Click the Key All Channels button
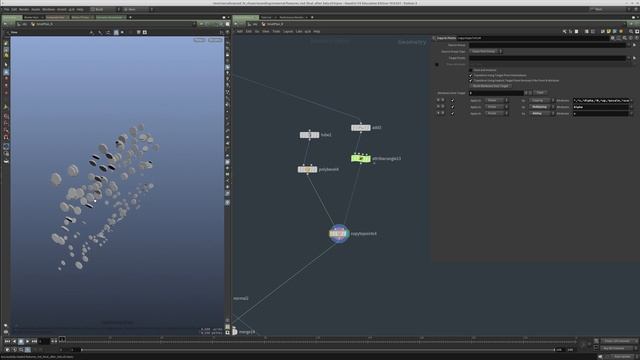This screenshot has width=640, height=360. tap(617, 348)
